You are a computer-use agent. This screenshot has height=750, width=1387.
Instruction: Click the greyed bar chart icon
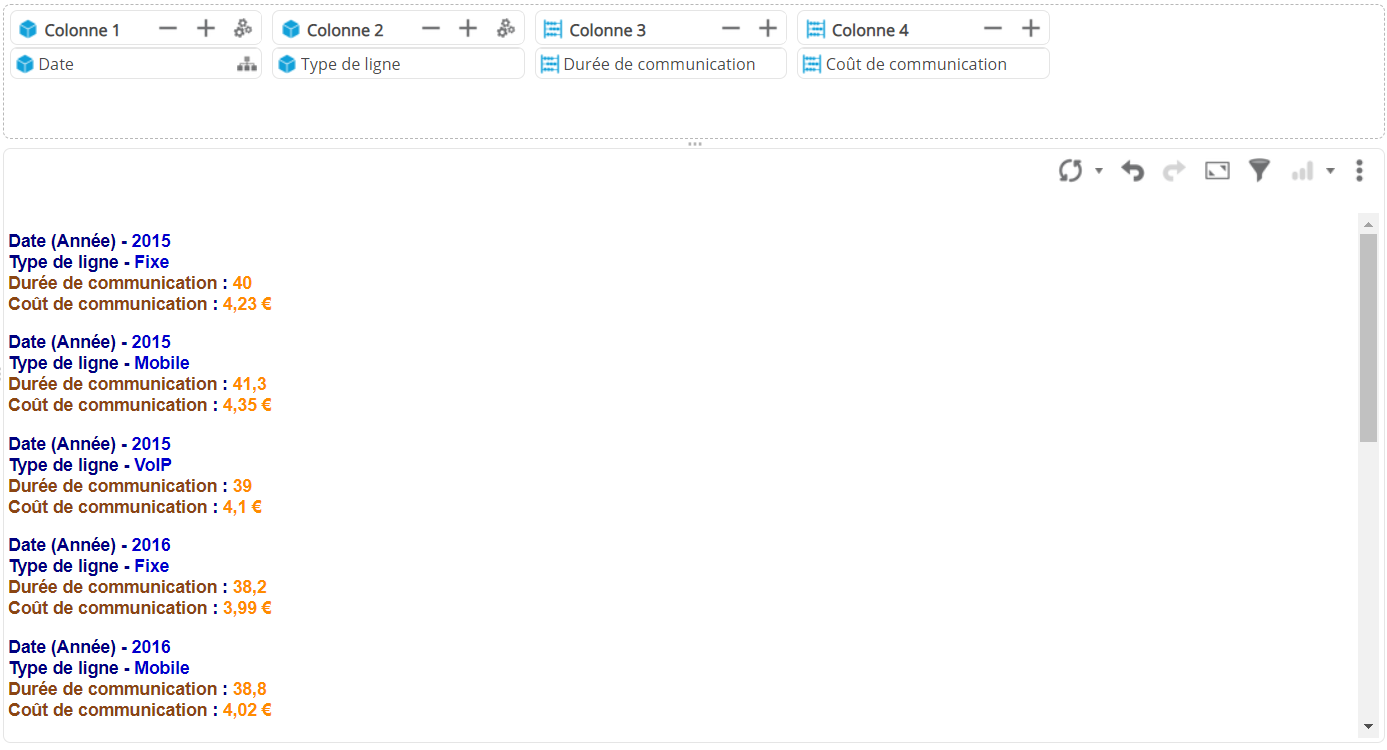coord(1302,172)
